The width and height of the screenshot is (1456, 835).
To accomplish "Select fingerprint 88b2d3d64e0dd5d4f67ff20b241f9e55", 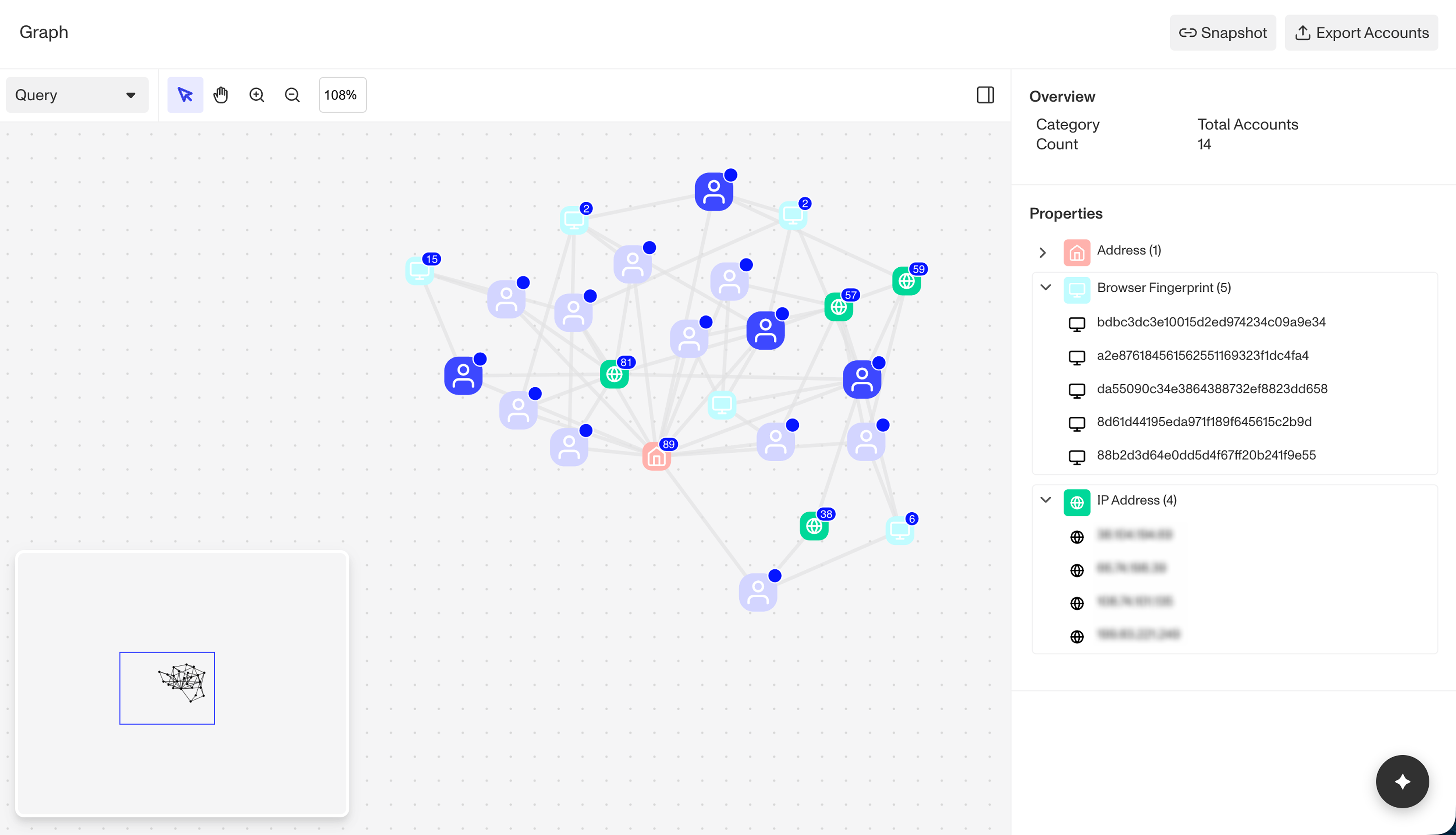I will coord(1206,455).
